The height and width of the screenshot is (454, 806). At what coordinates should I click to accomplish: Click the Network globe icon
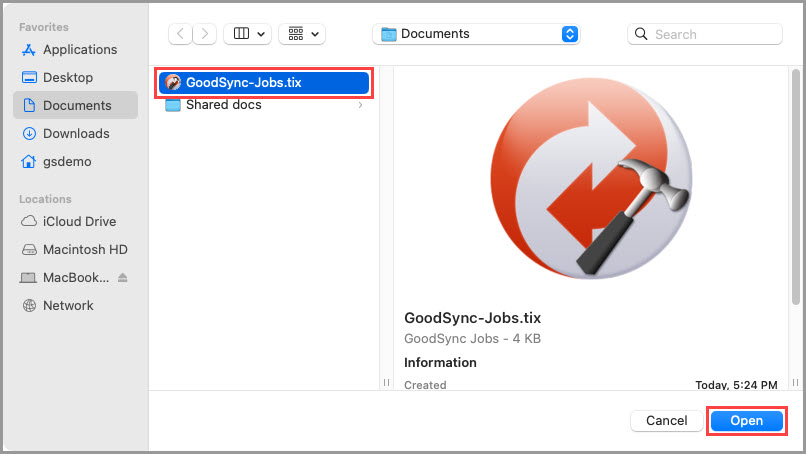(x=29, y=305)
